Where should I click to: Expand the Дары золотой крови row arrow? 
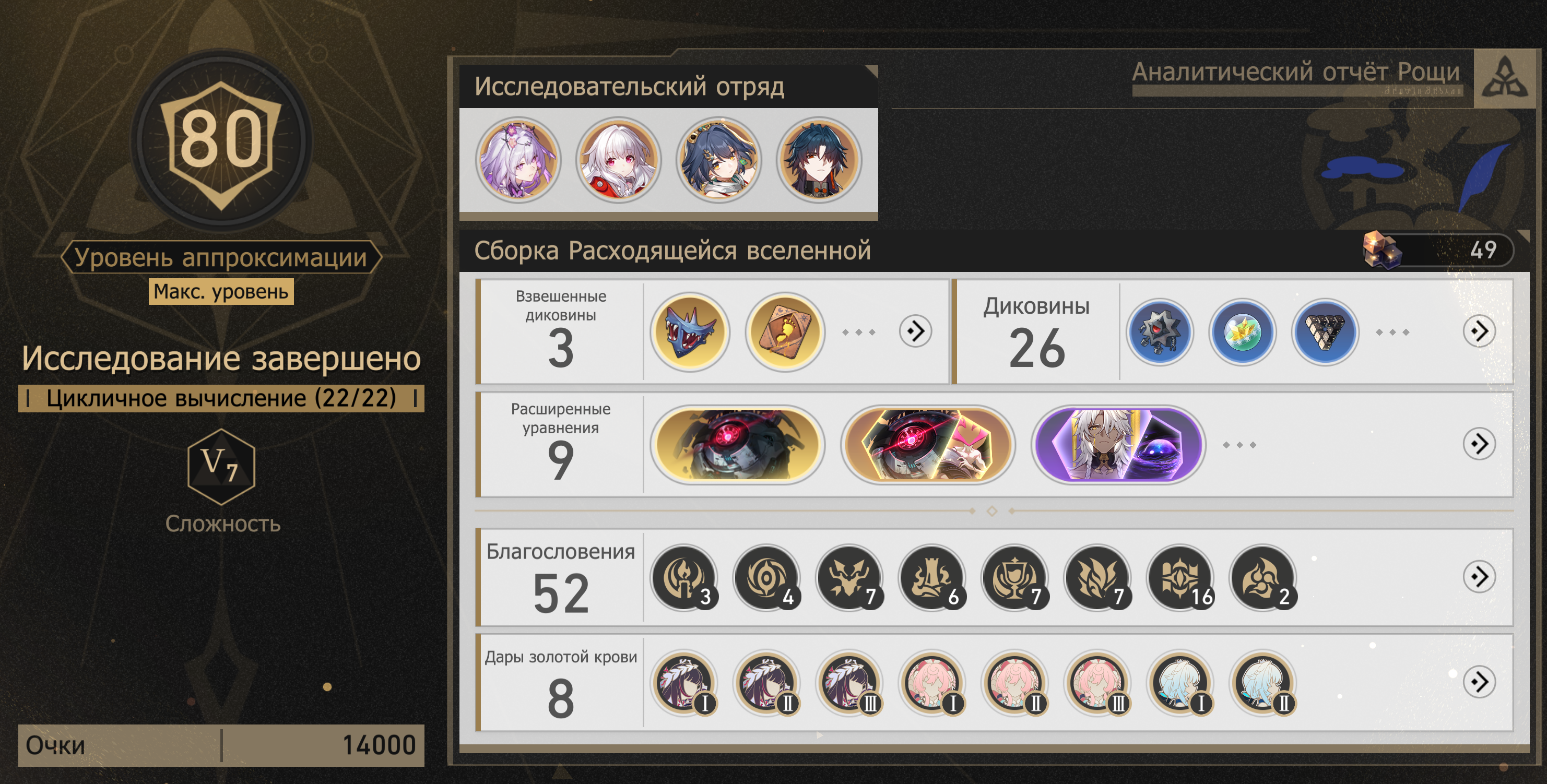click(1479, 682)
